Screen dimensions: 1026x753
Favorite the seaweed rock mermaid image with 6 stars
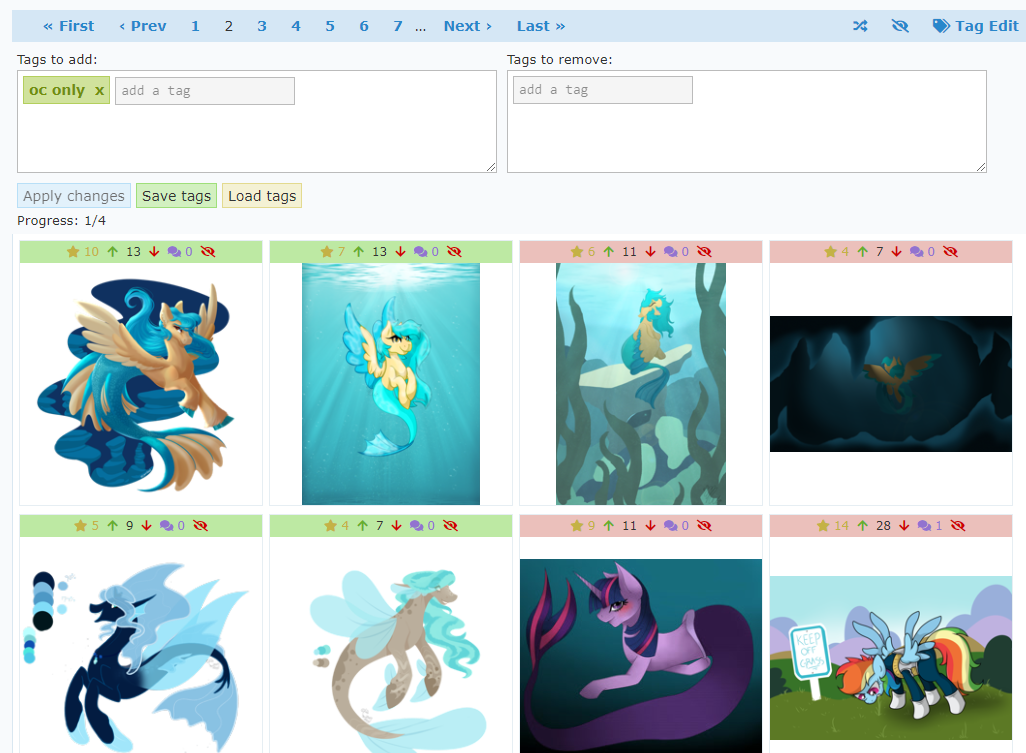pos(577,252)
